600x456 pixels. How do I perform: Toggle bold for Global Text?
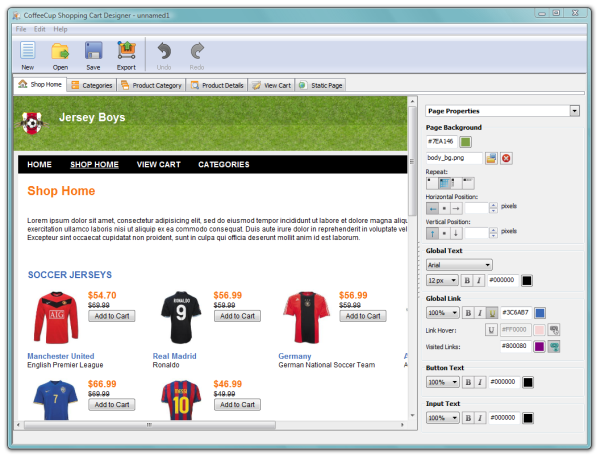(467, 280)
